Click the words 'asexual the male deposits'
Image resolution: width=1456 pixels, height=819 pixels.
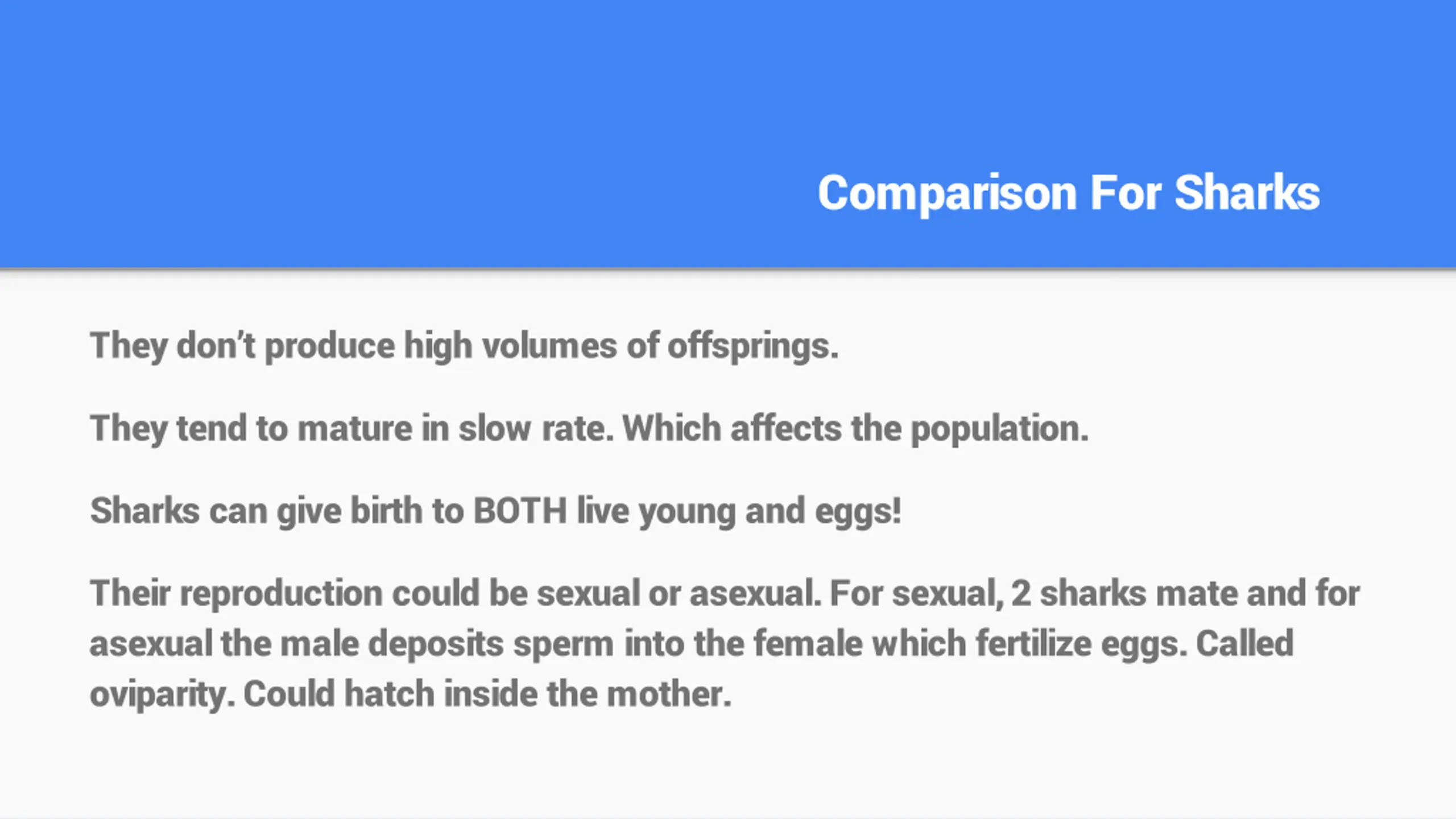[x=297, y=644]
